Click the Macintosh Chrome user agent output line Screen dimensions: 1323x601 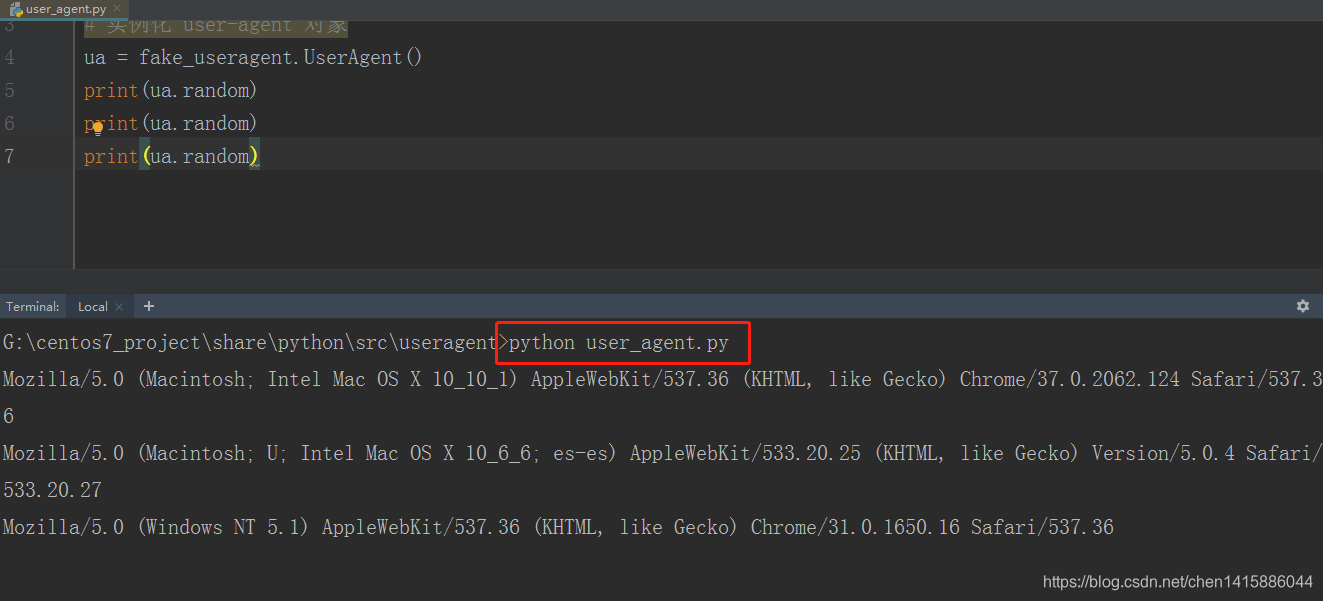[x=660, y=379]
